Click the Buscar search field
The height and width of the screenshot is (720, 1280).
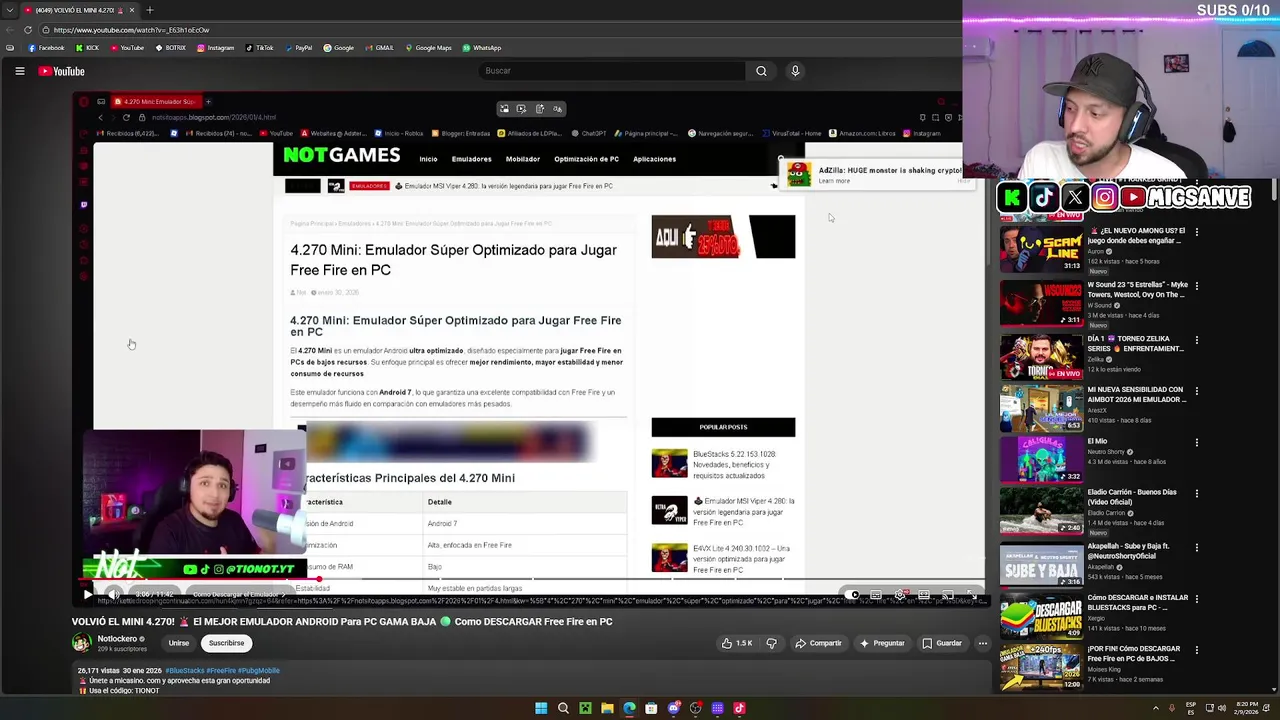click(612, 71)
